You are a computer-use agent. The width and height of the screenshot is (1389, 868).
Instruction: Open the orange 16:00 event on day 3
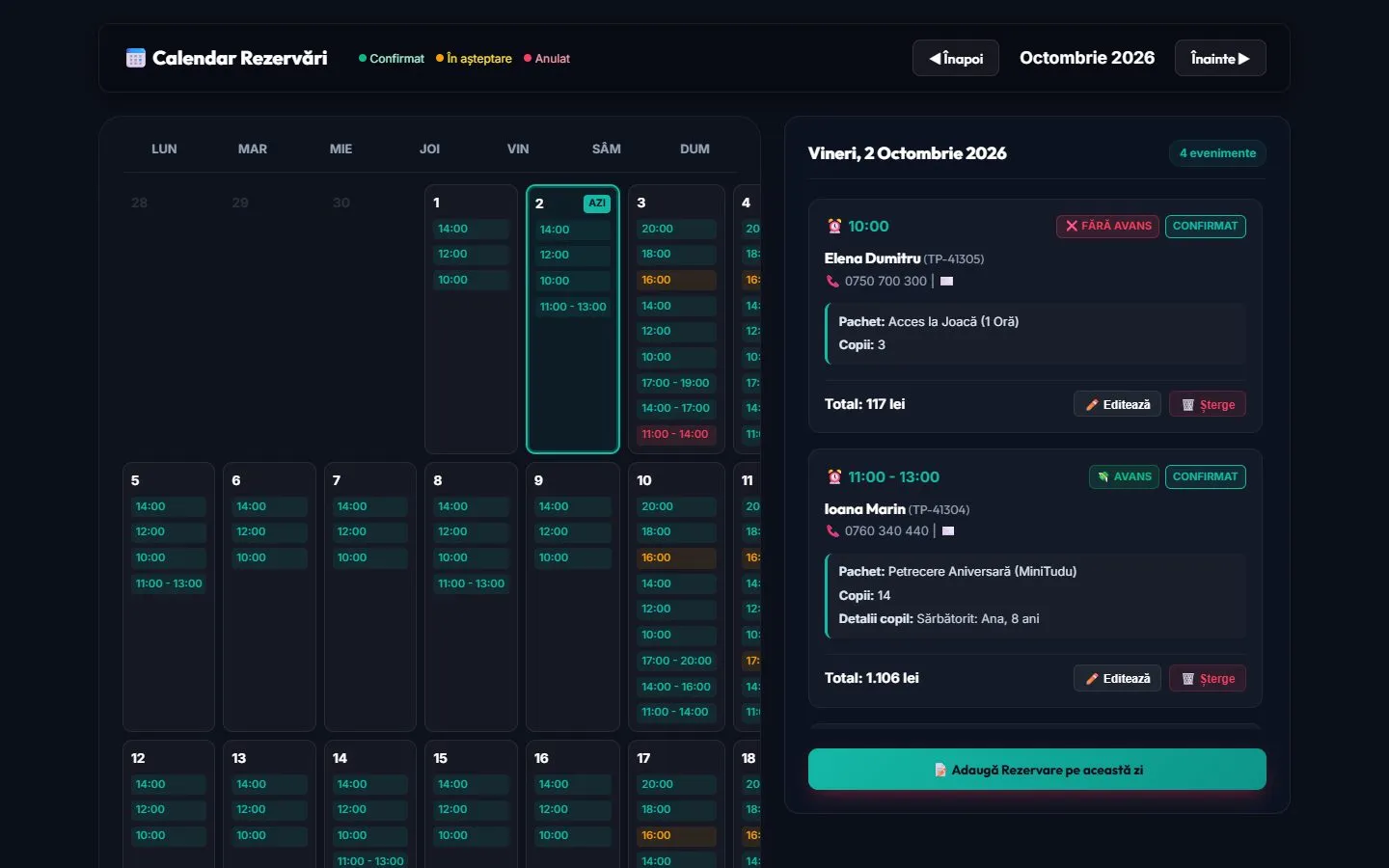(677, 281)
